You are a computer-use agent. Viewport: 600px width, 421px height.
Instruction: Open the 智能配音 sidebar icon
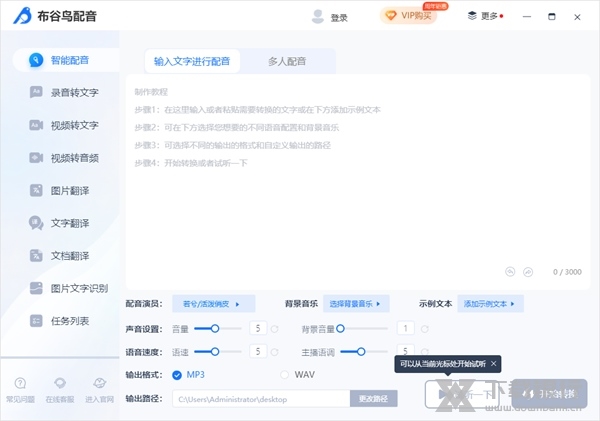[x=36, y=60]
